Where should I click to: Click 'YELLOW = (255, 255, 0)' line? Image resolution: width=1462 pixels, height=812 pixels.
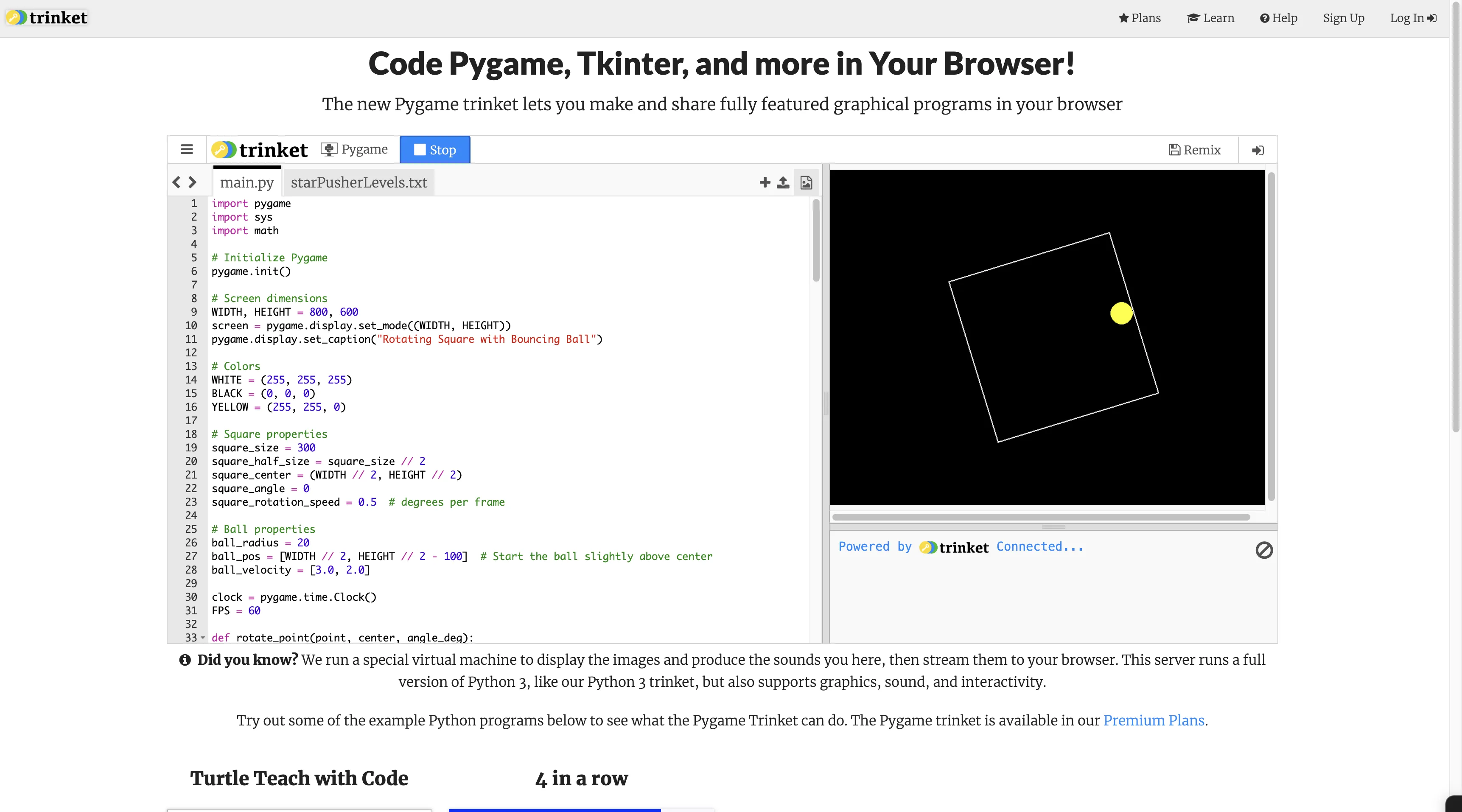click(x=278, y=407)
